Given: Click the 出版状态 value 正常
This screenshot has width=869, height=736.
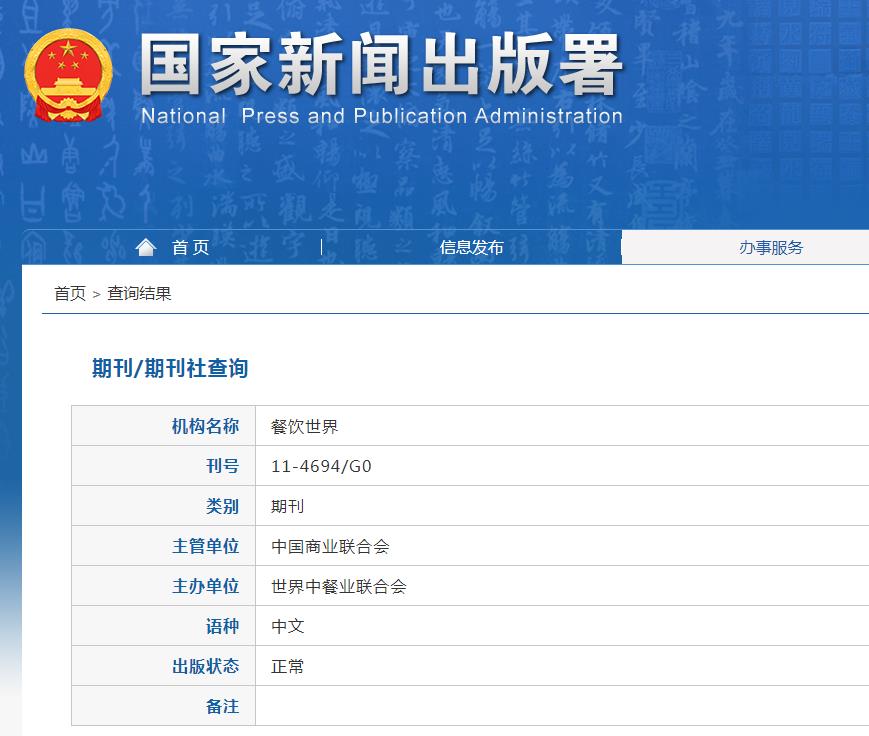Looking at the screenshot, I should [288, 667].
